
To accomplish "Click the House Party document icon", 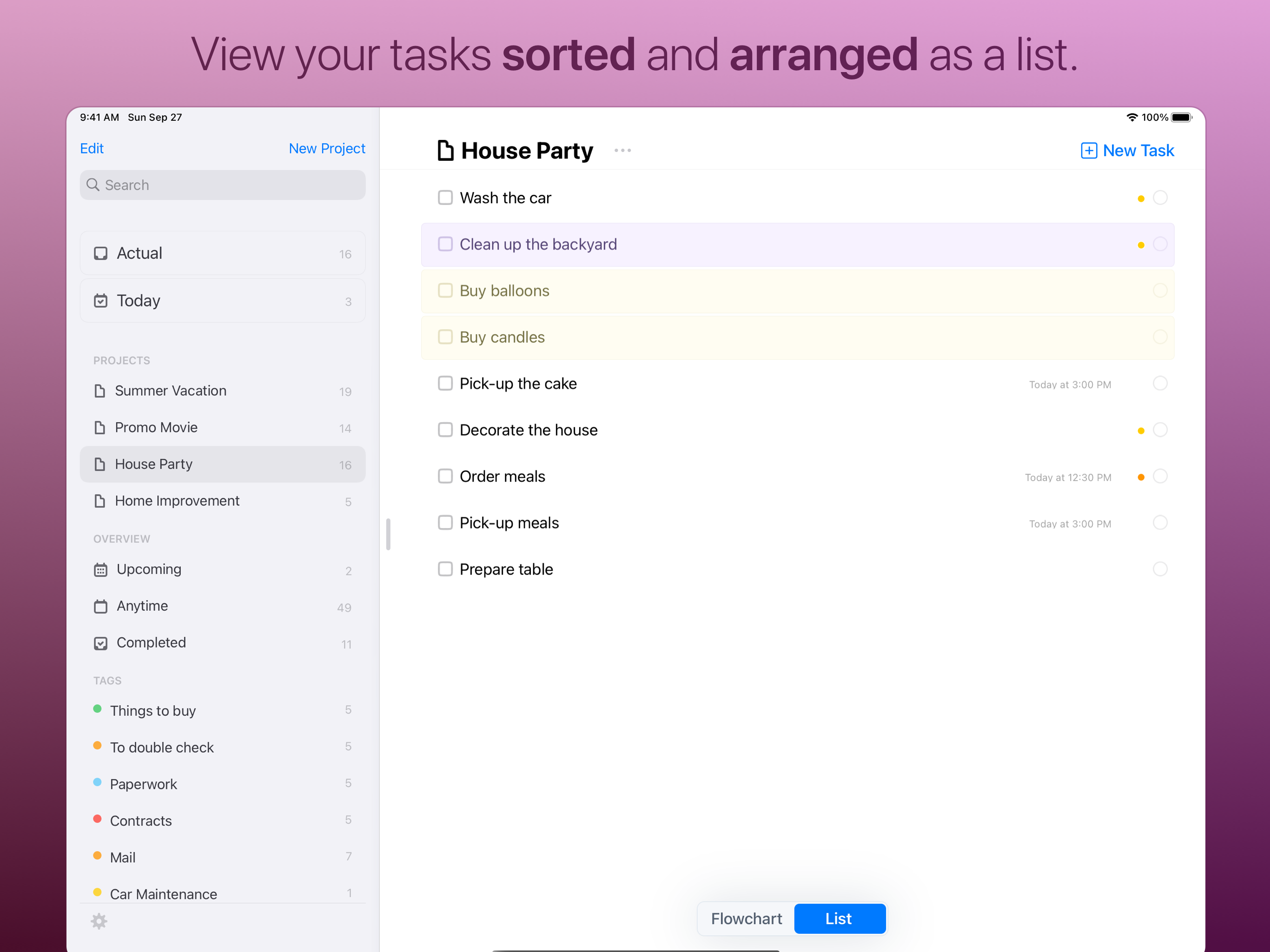I will [x=100, y=464].
